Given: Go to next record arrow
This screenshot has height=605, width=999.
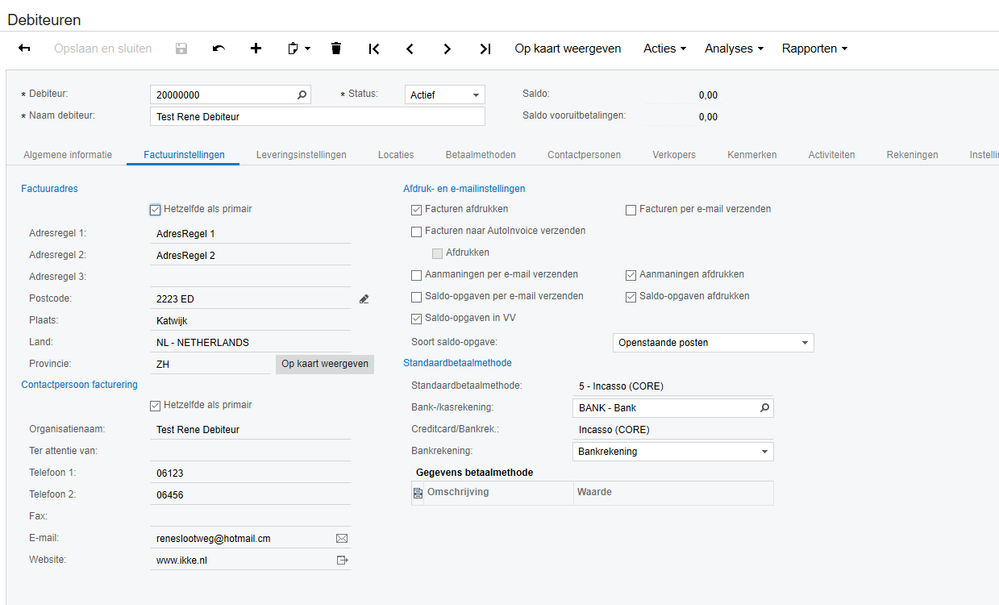Looking at the screenshot, I should coord(447,48).
